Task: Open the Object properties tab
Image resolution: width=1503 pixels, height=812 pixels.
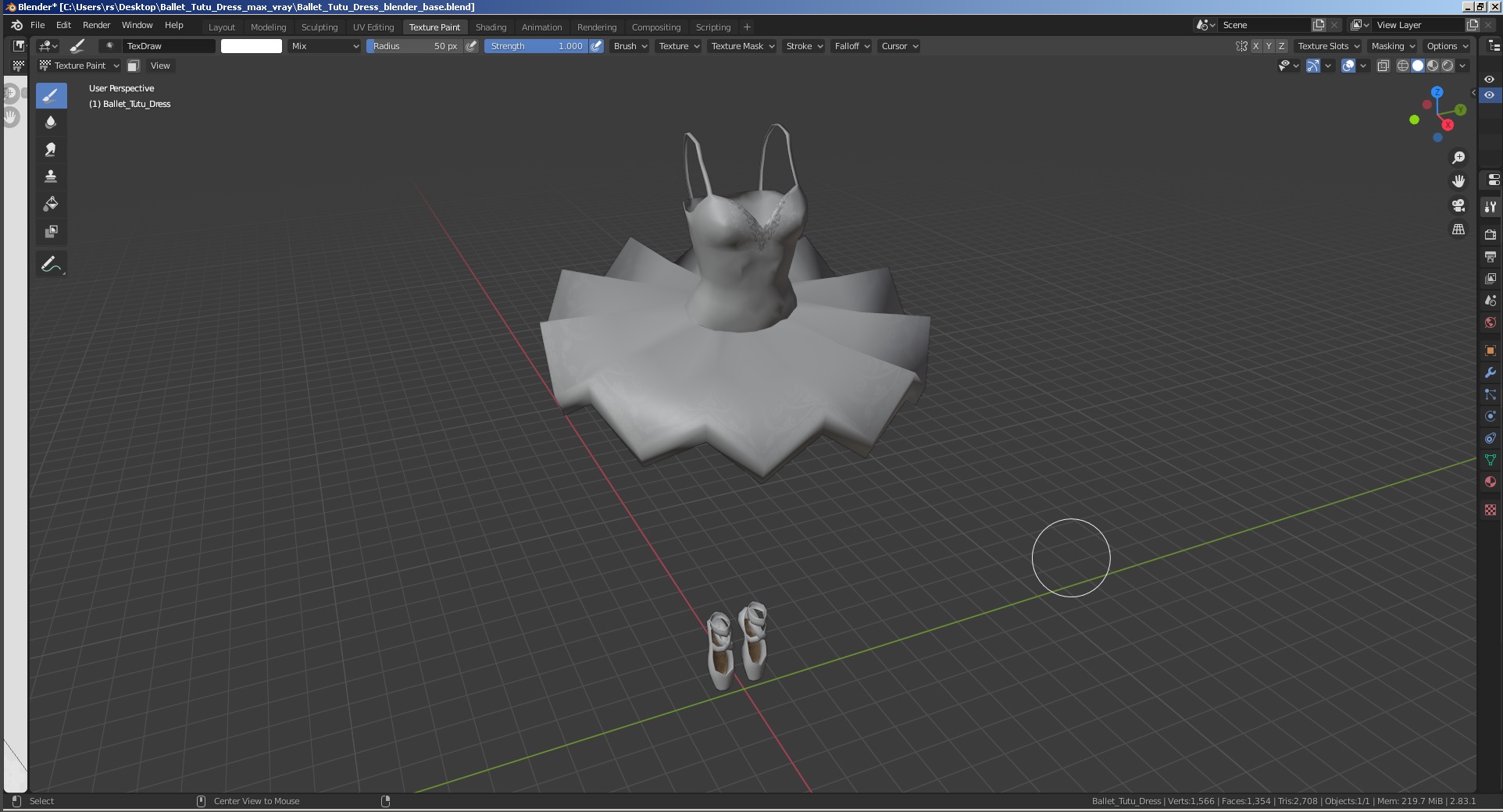Action: coord(1491,351)
